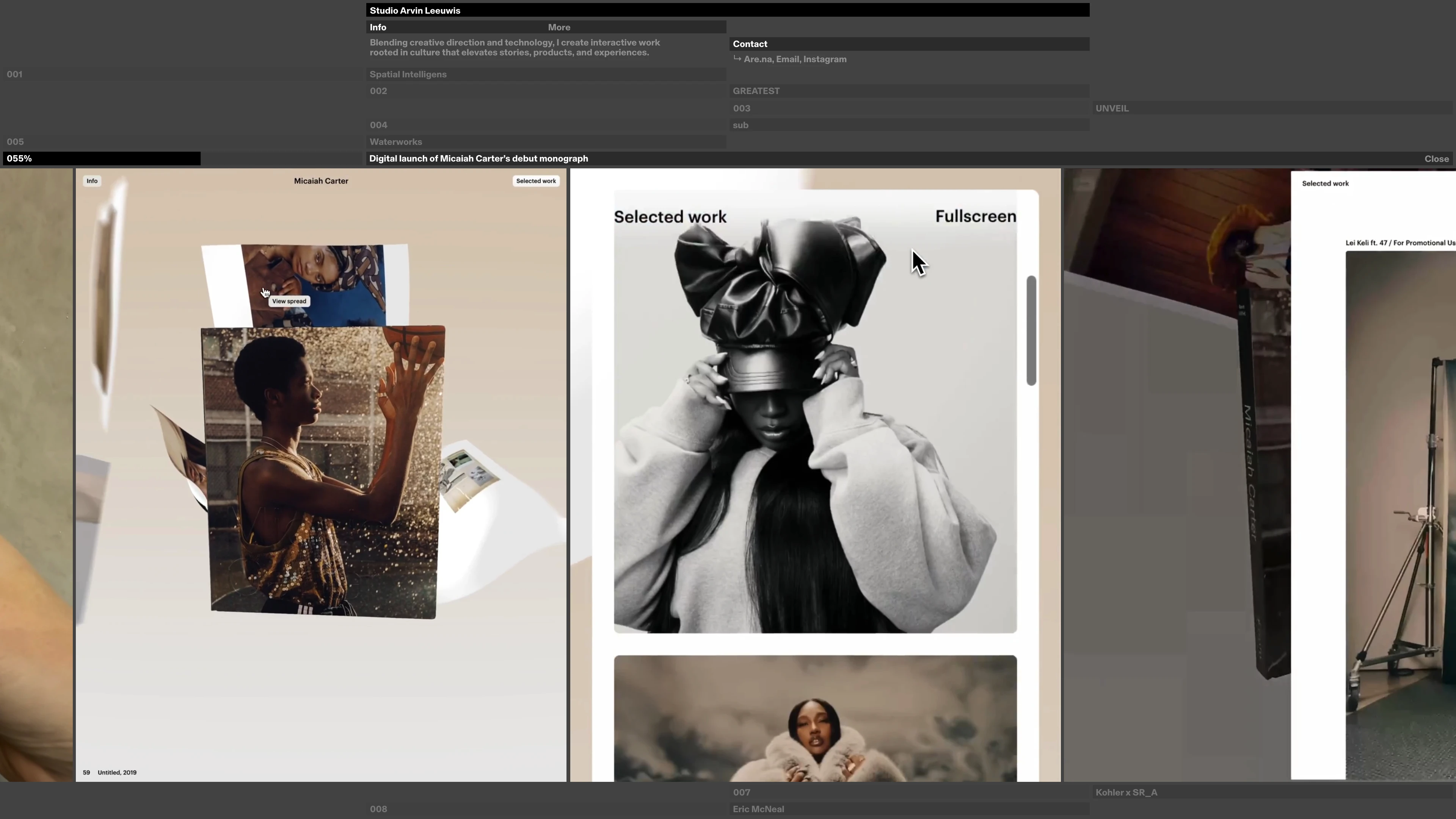
Task: Click the Contact header bar
Action: (x=750, y=44)
